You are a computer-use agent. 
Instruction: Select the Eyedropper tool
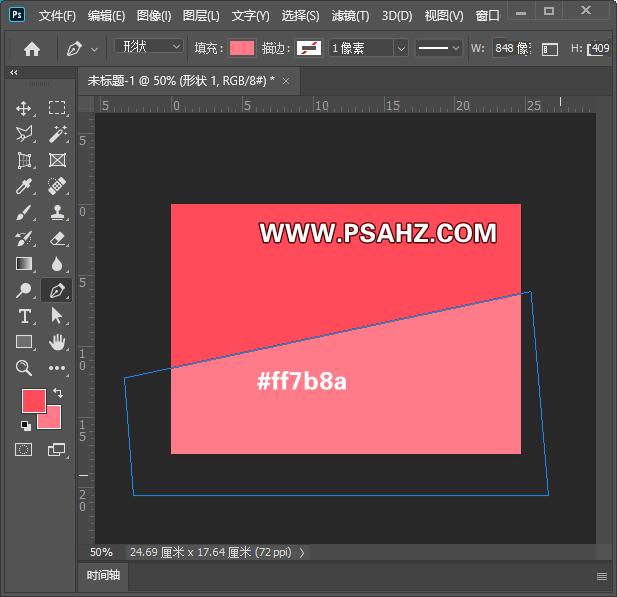coord(24,186)
